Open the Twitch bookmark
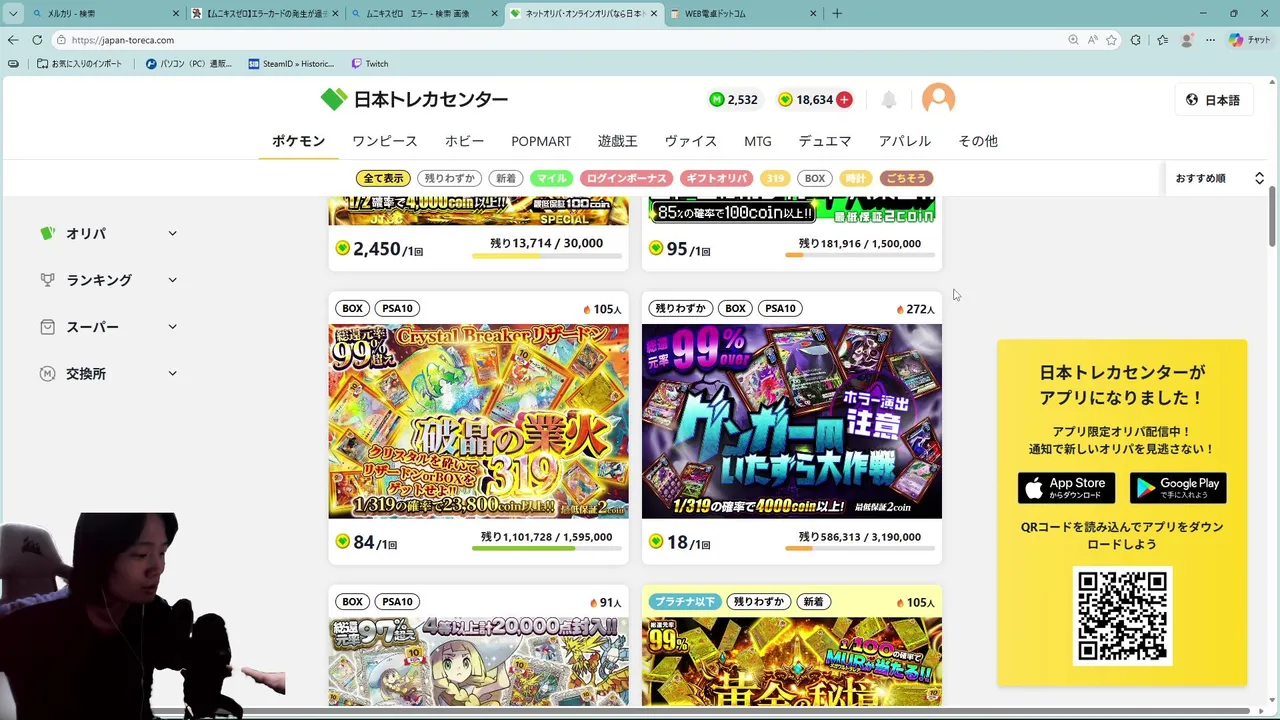This screenshot has width=1280, height=720. [370, 63]
